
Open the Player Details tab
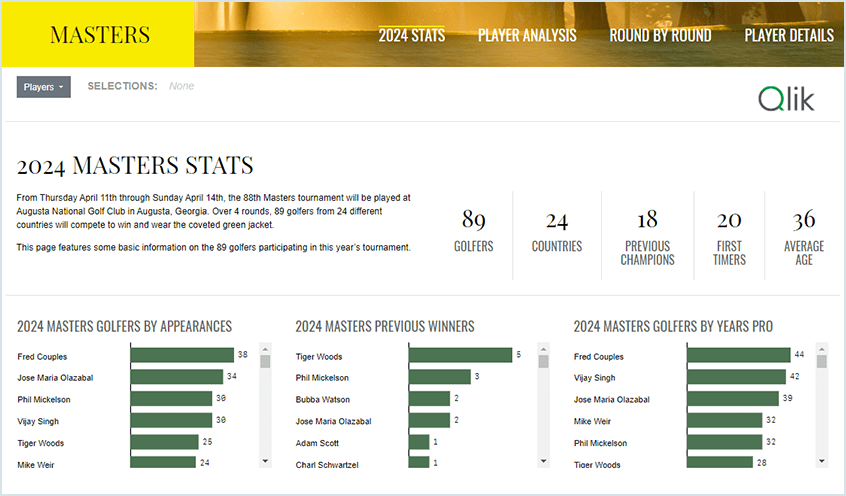789,36
